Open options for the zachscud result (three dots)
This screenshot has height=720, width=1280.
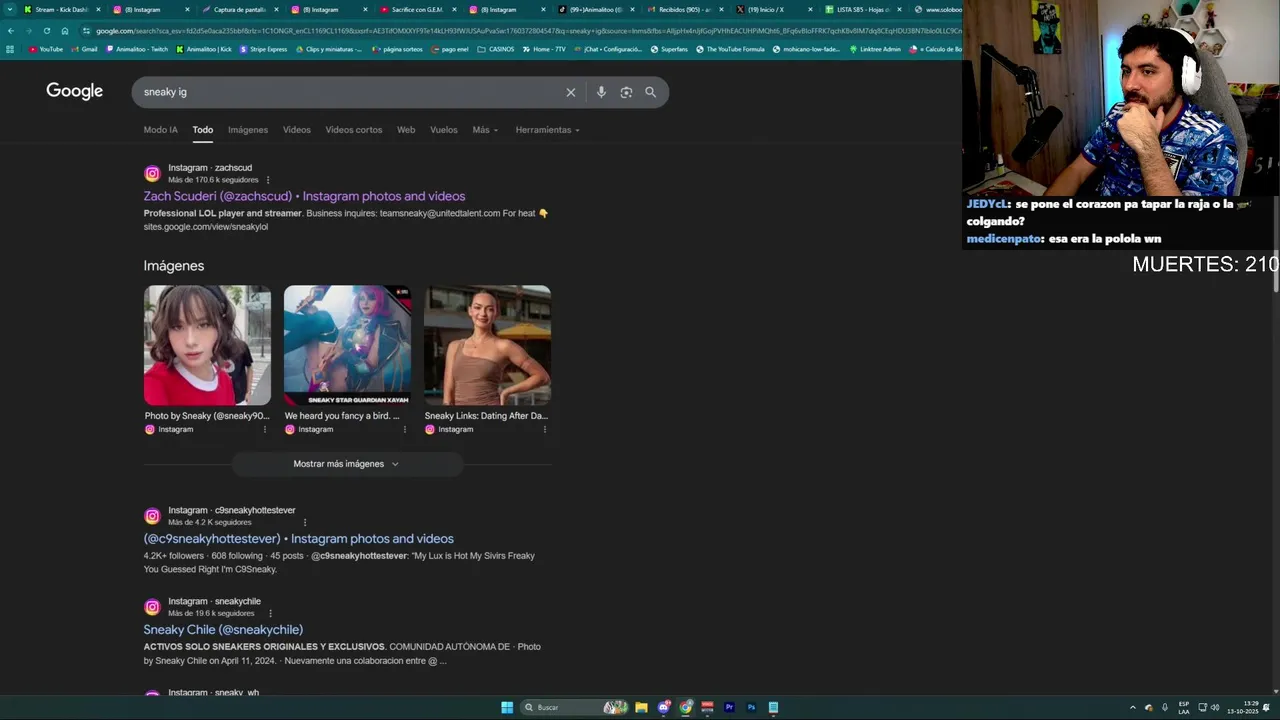pos(268,180)
